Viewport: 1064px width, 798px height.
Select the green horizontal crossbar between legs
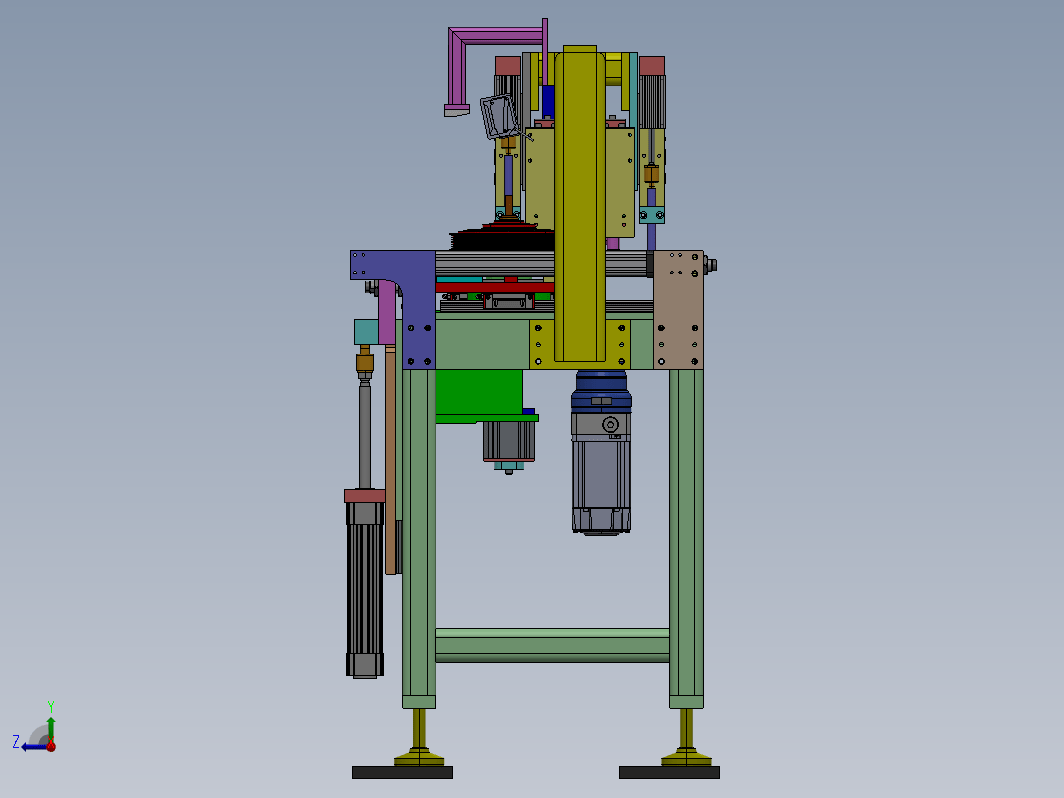tap(552, 645)
